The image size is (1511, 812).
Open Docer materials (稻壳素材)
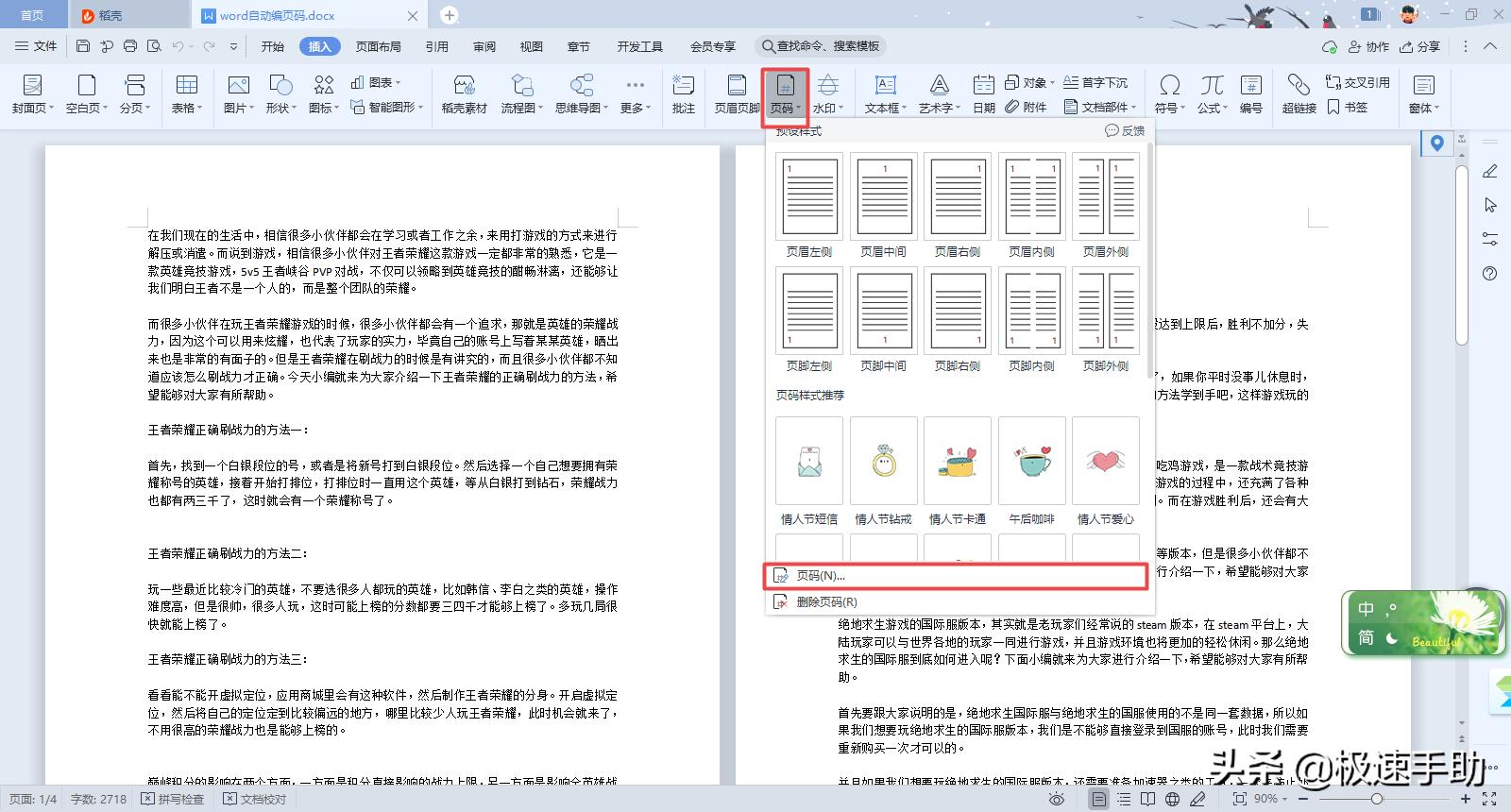click(x=464, y=94)
